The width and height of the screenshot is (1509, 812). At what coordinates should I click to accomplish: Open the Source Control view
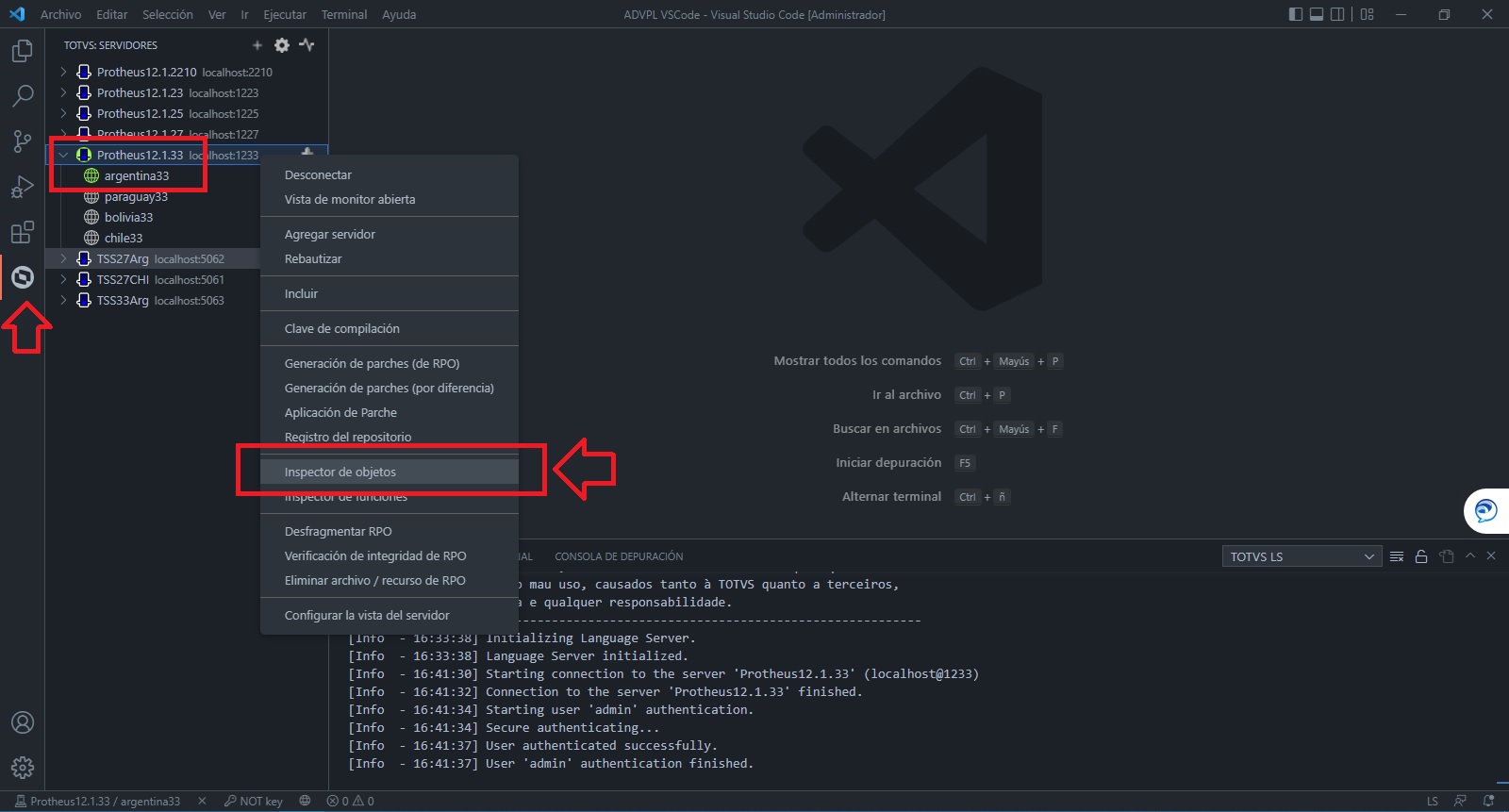pos(23,141)
